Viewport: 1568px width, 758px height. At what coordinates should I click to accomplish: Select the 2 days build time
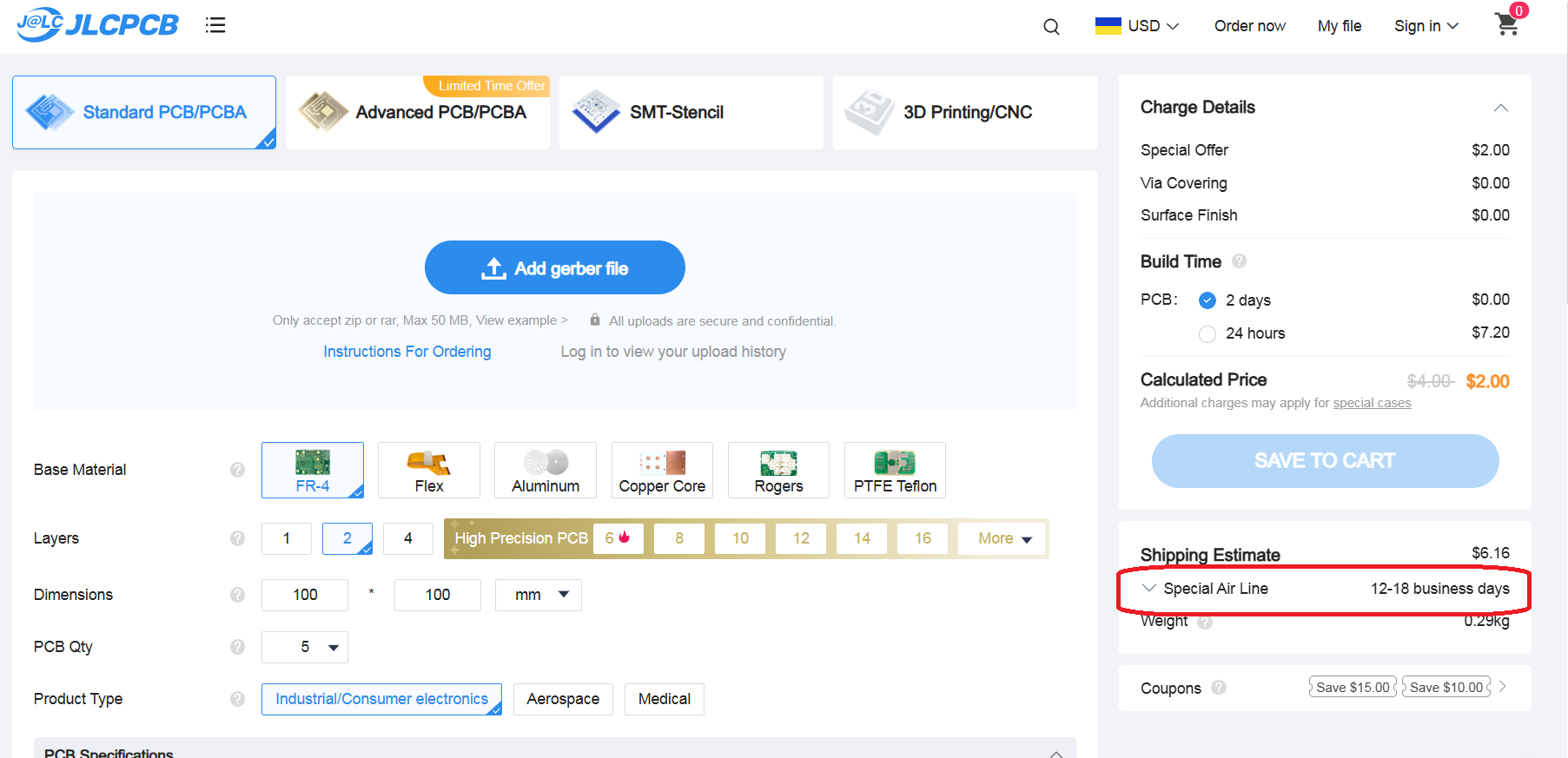tap(1207, 300)
